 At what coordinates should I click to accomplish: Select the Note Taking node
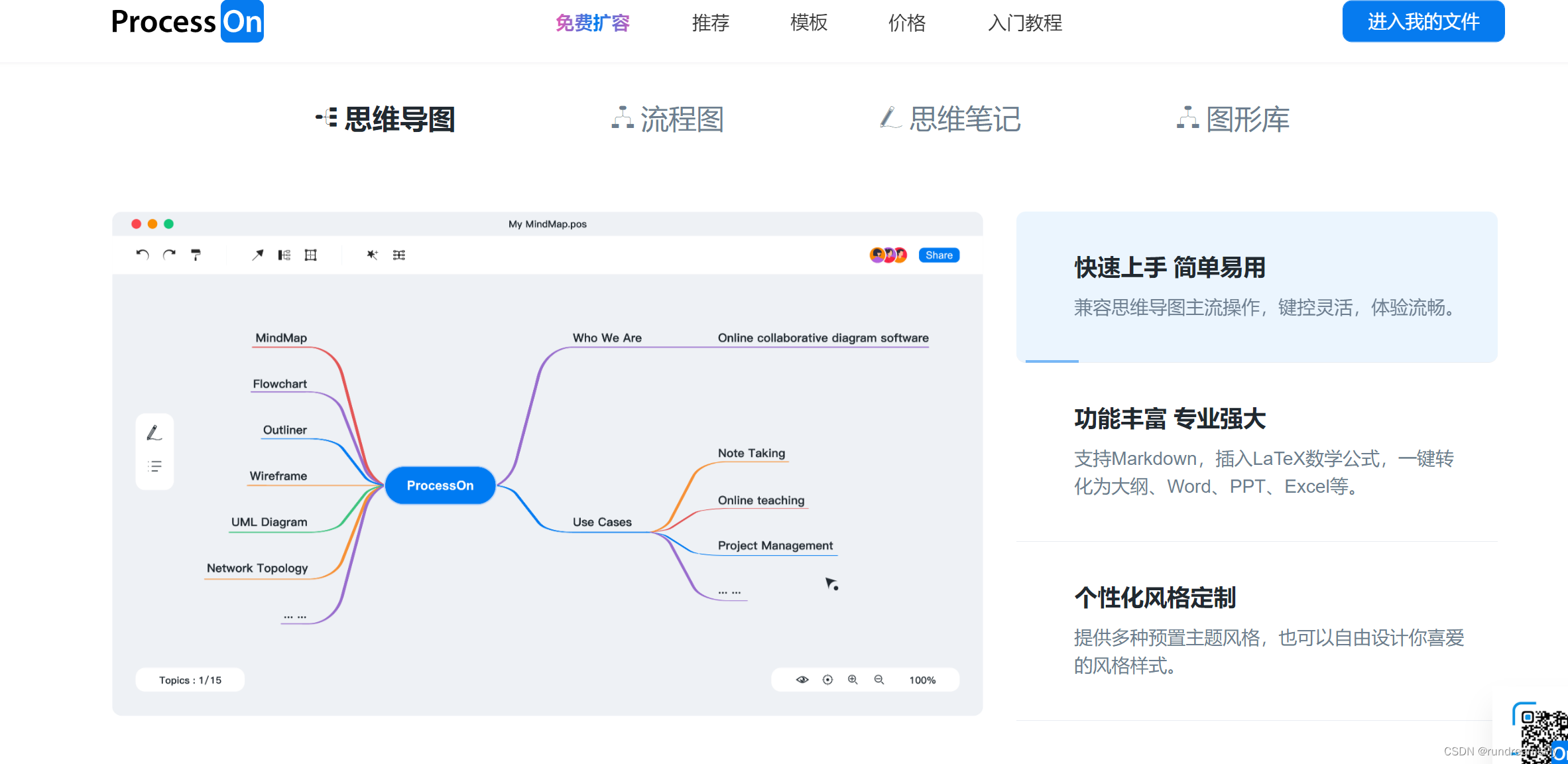point(751,453)
